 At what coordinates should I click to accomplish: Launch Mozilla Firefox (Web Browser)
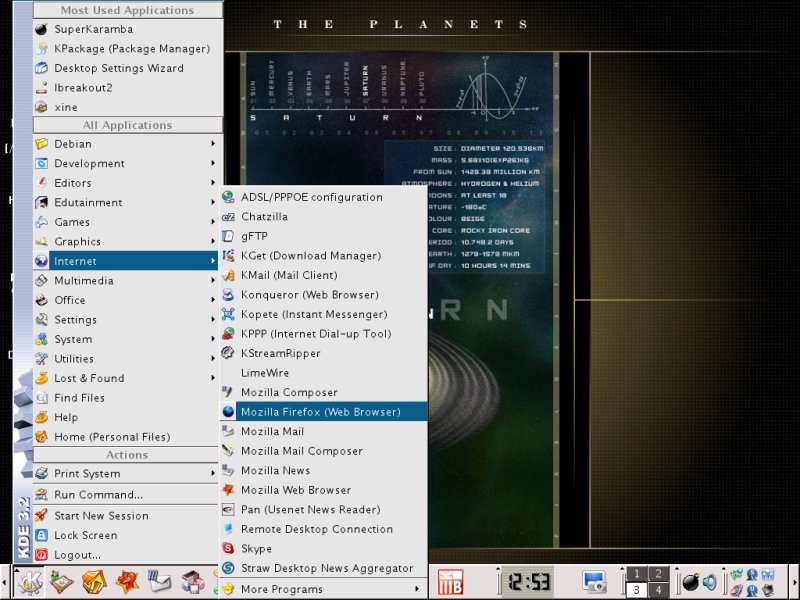coord(320,412)
